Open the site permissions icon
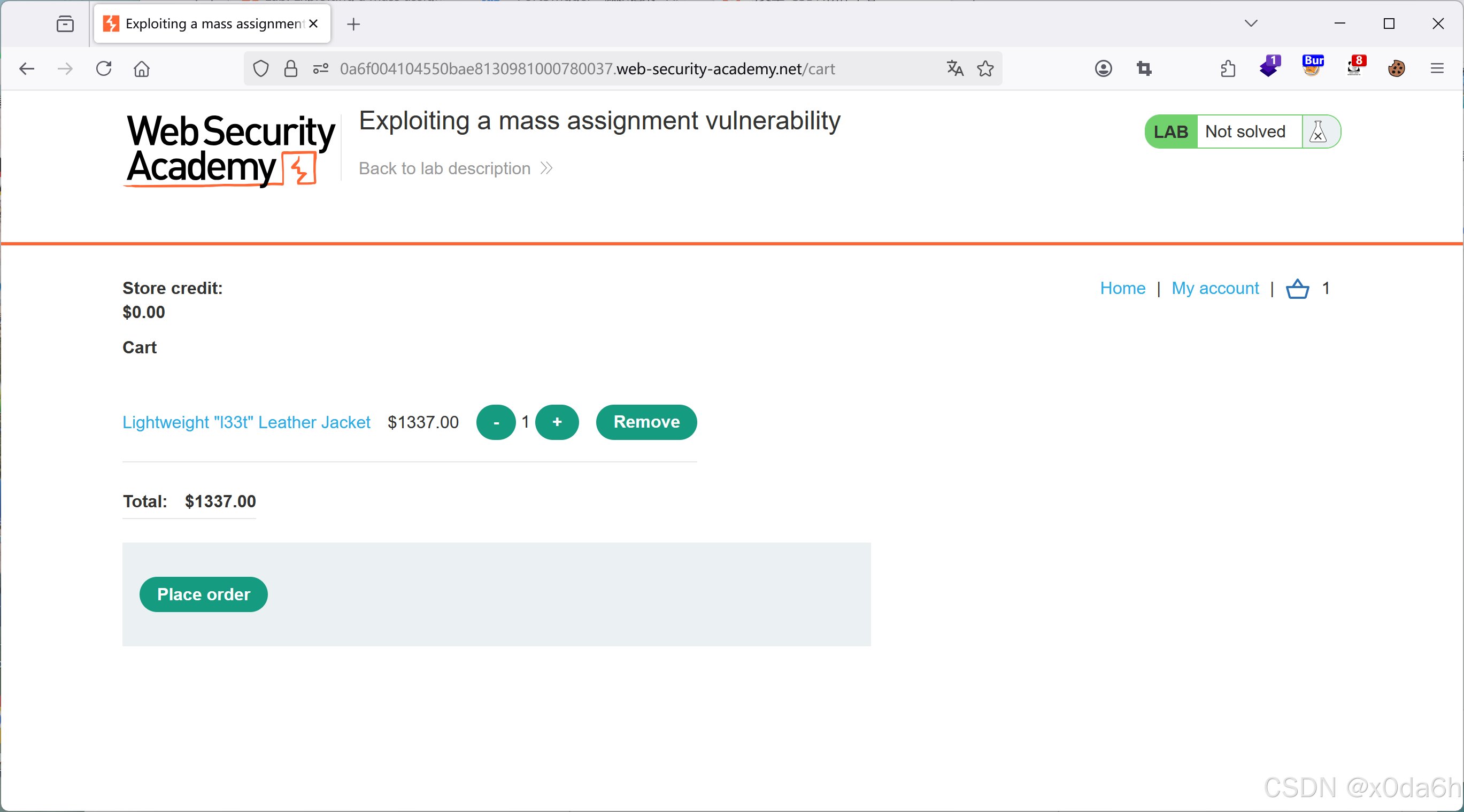 pyautogui.click(x=320, y=69)
